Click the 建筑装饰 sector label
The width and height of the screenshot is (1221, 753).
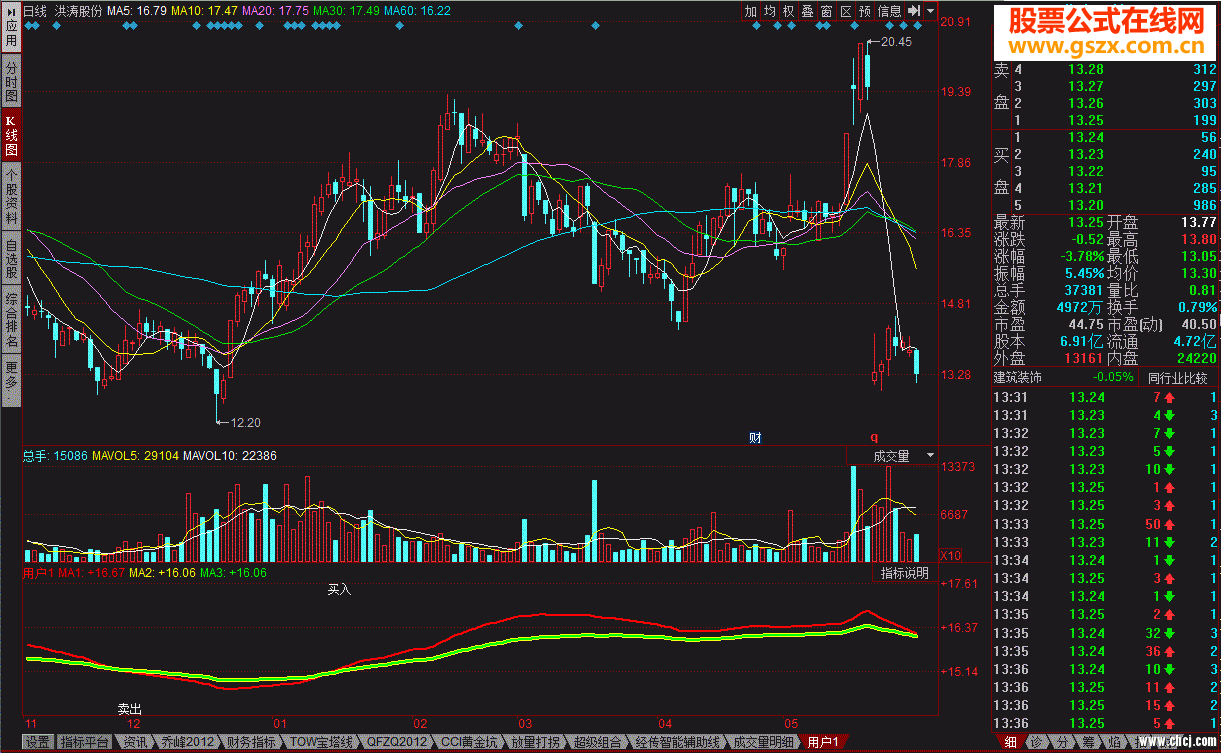(x=1017, y=378)
